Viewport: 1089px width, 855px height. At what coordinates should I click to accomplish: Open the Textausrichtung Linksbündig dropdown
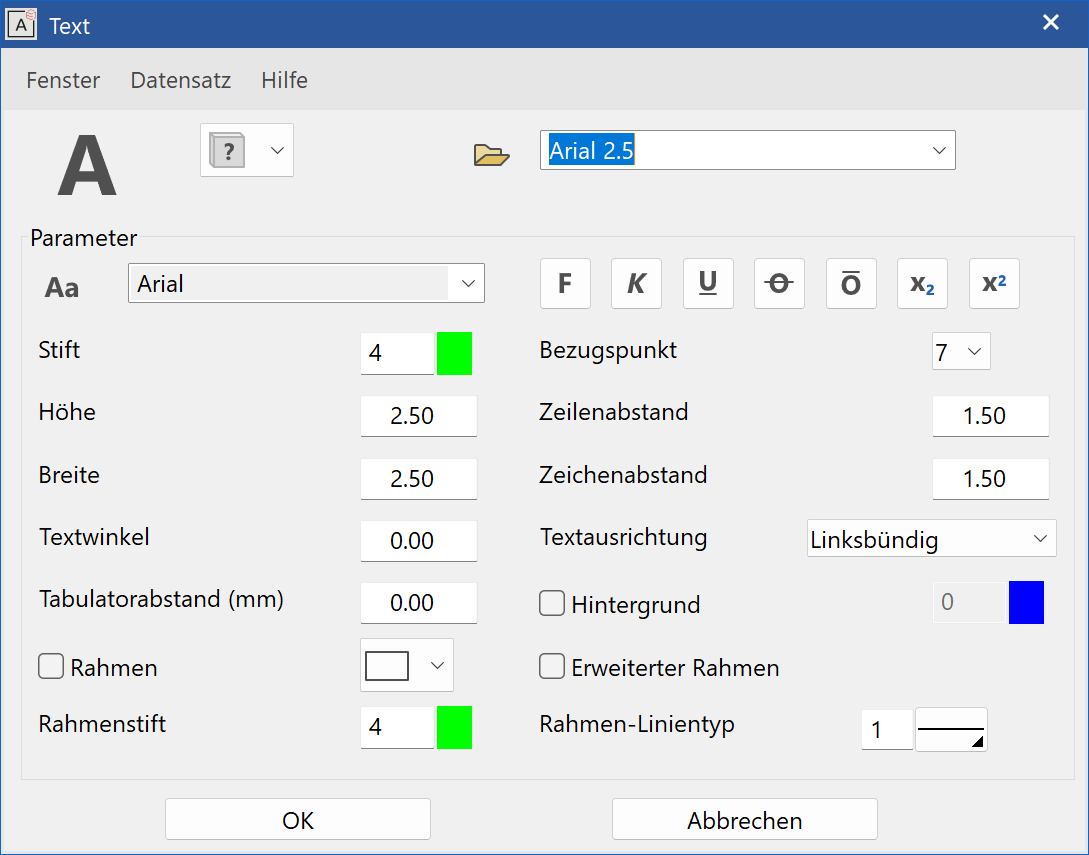[931, 538]
